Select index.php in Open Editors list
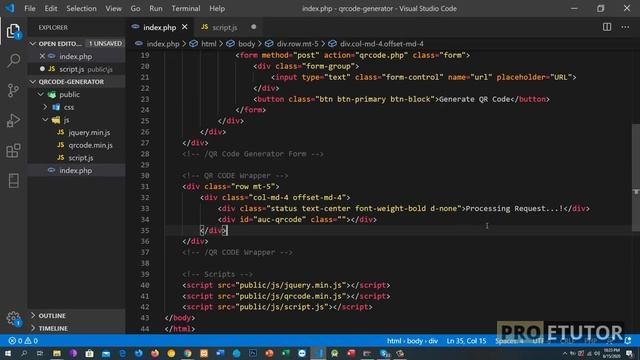 coord(76,56)
